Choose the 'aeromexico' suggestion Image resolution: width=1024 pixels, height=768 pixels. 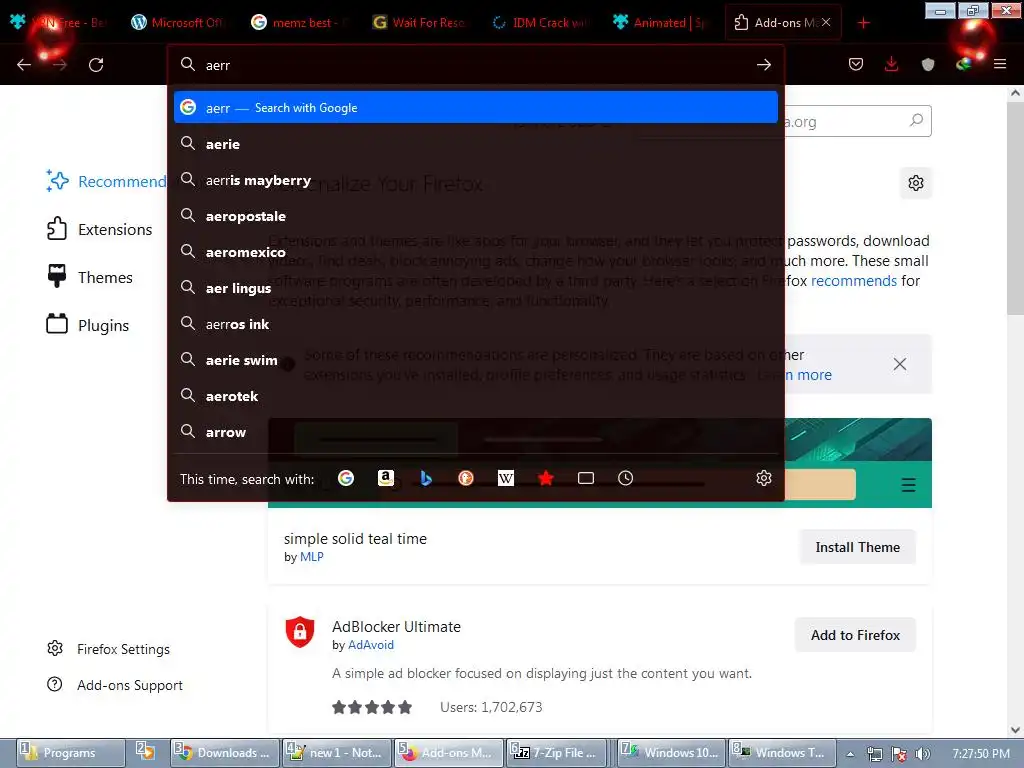pyautogui.click(x=475, y=251)
